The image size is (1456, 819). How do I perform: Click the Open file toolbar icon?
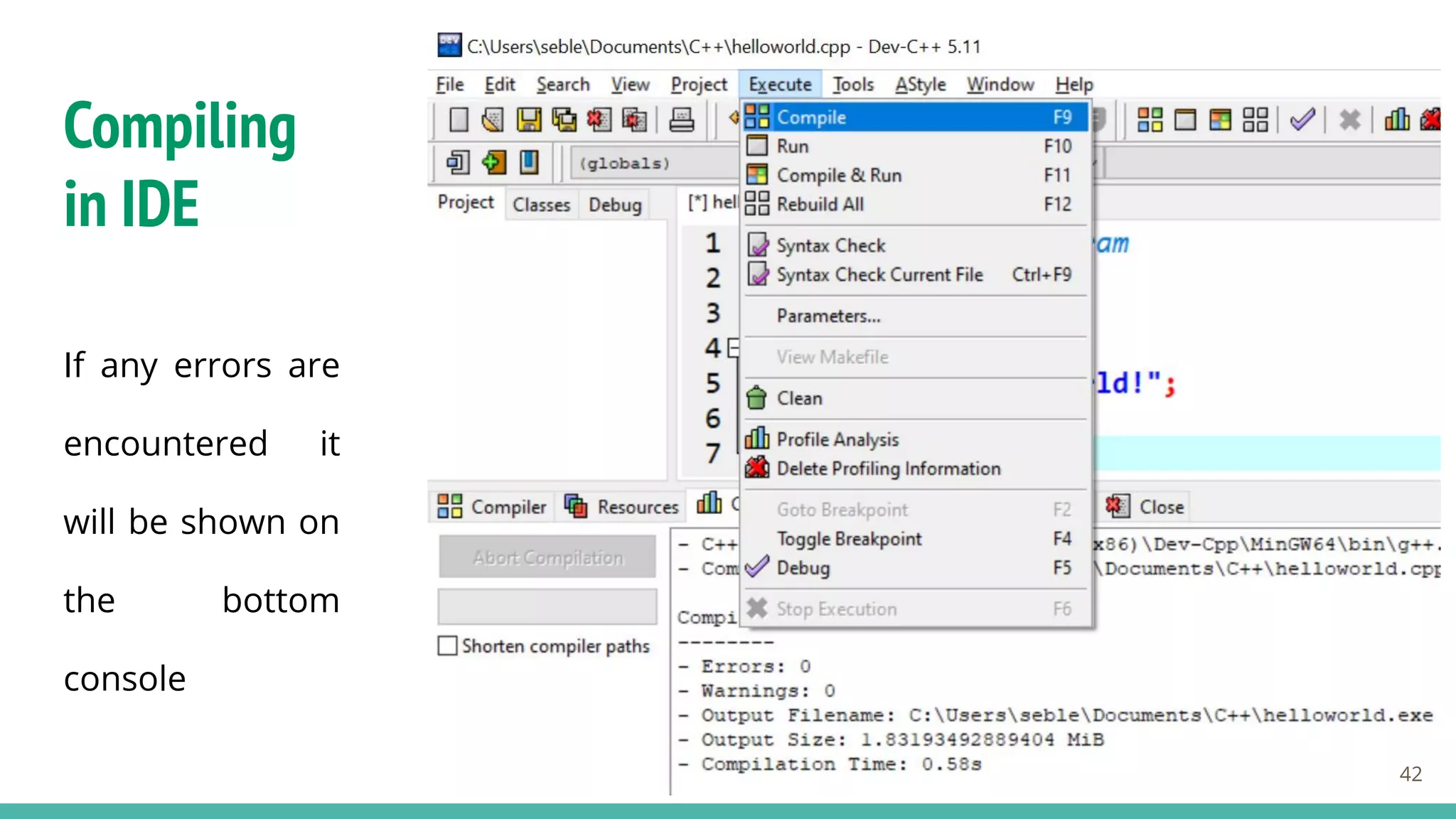(x=493, y=119)
